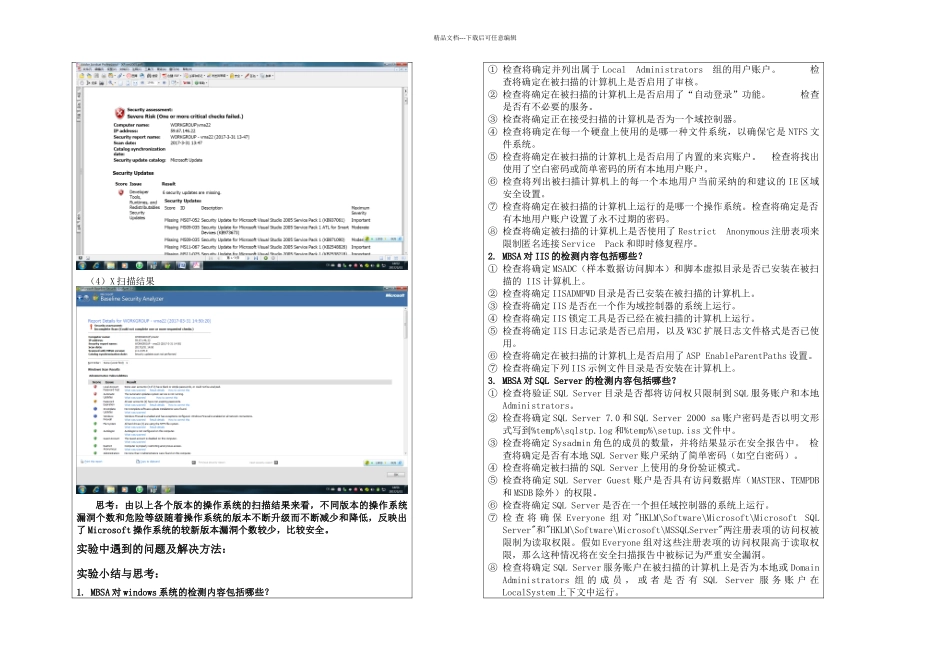The image size is (950, 672).
Task: Click the OK button in the MBSA window
Action: (396, 474)
